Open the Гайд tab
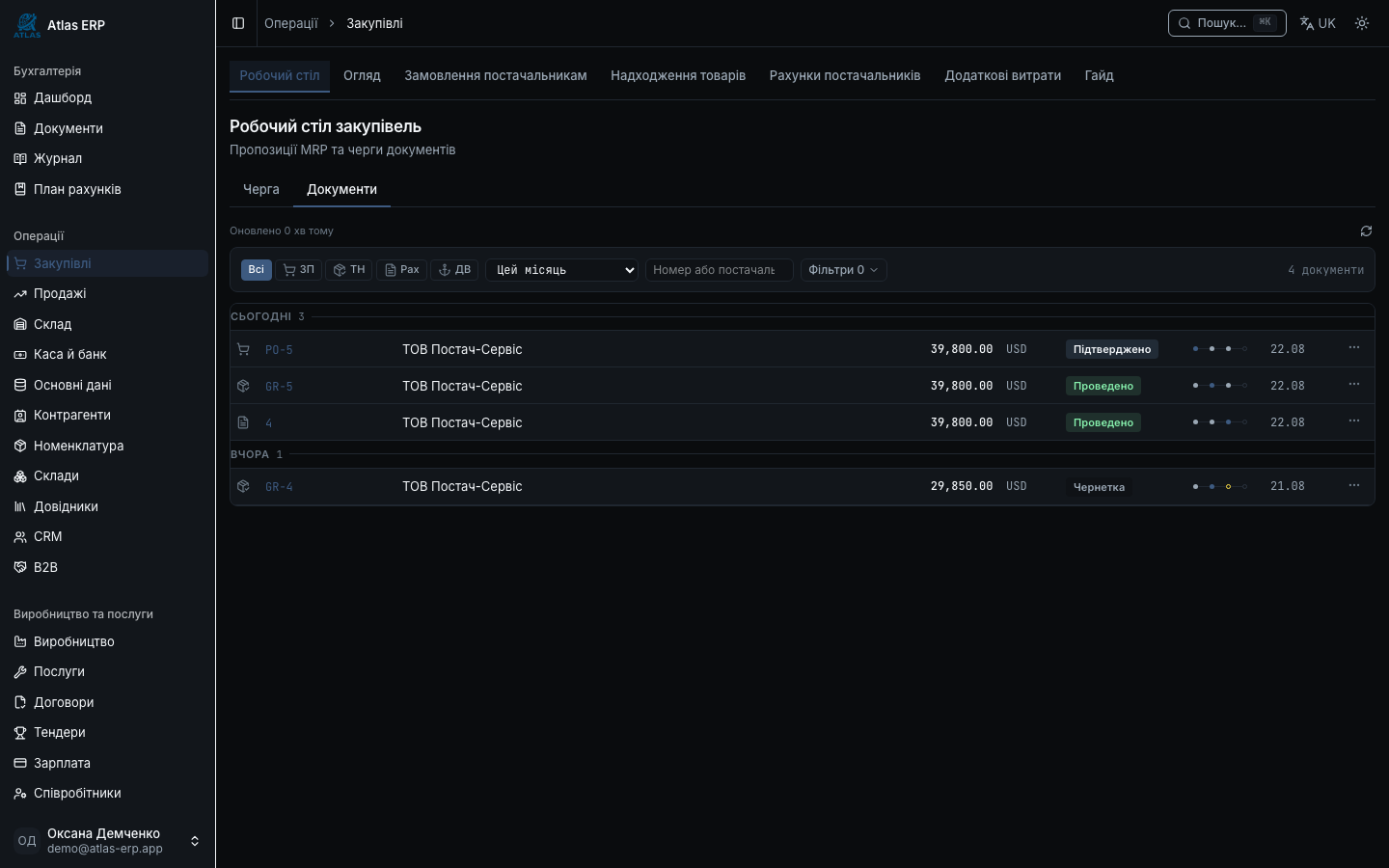This screenshot has height=868, width=1389. pyautogui.click(x=1099, y=75)
